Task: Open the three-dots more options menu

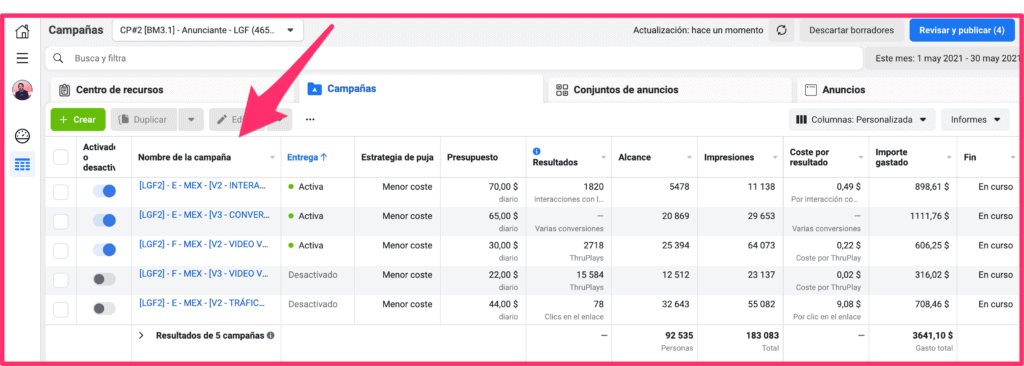Action: point(310,120)
